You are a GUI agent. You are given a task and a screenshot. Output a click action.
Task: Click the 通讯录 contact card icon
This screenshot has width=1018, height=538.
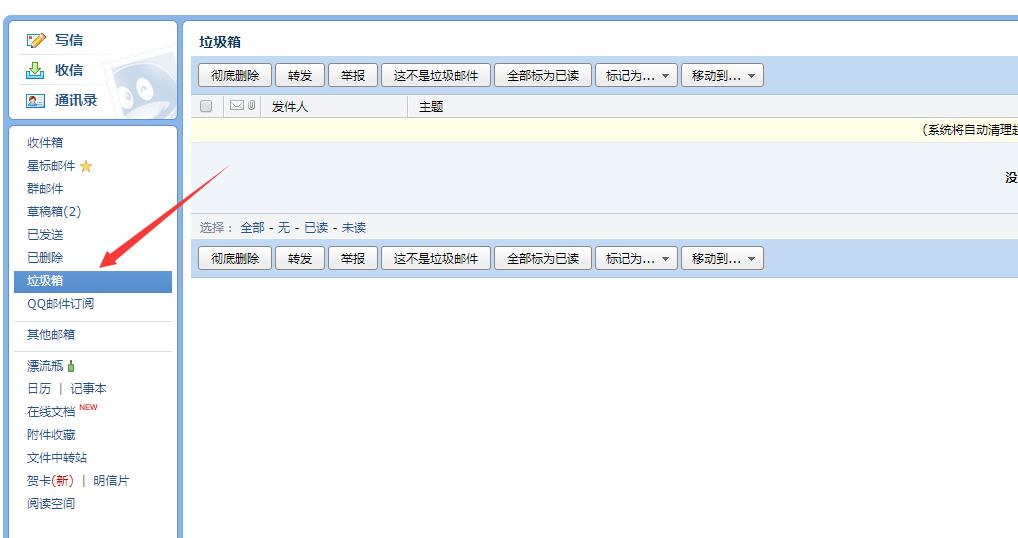pyautogui.click(x=35, y=101)
